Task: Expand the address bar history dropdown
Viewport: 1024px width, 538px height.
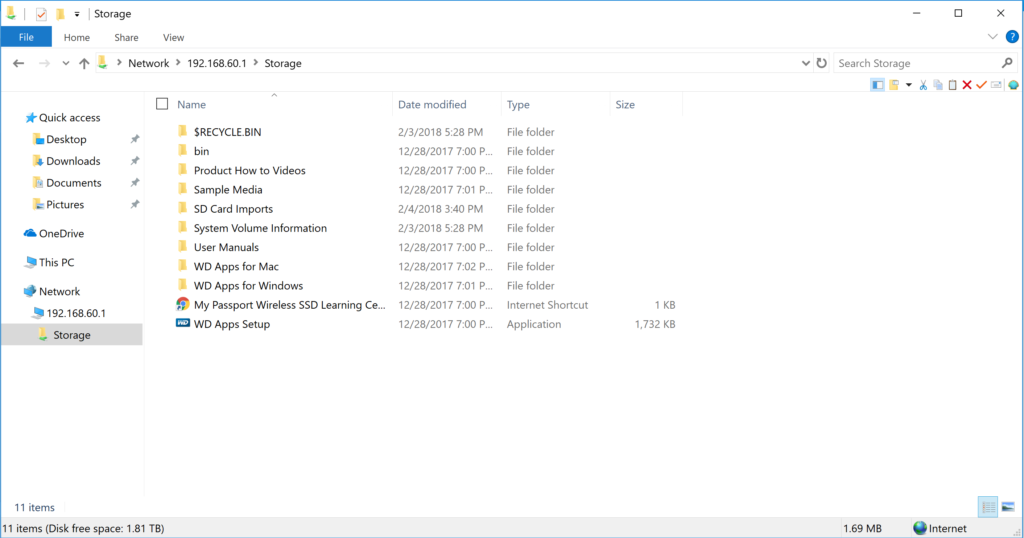Action: point(806,63)
